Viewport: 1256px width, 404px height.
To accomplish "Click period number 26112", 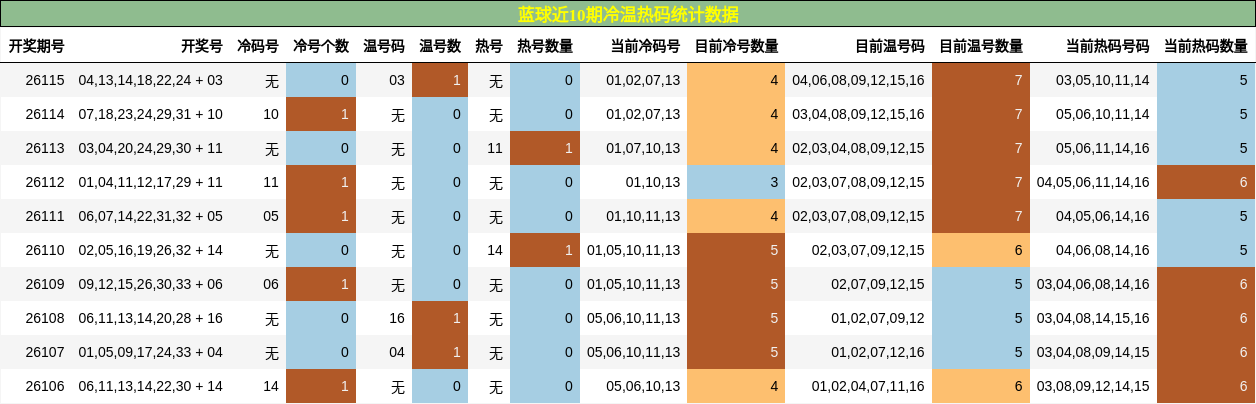I will click(45, 182).
